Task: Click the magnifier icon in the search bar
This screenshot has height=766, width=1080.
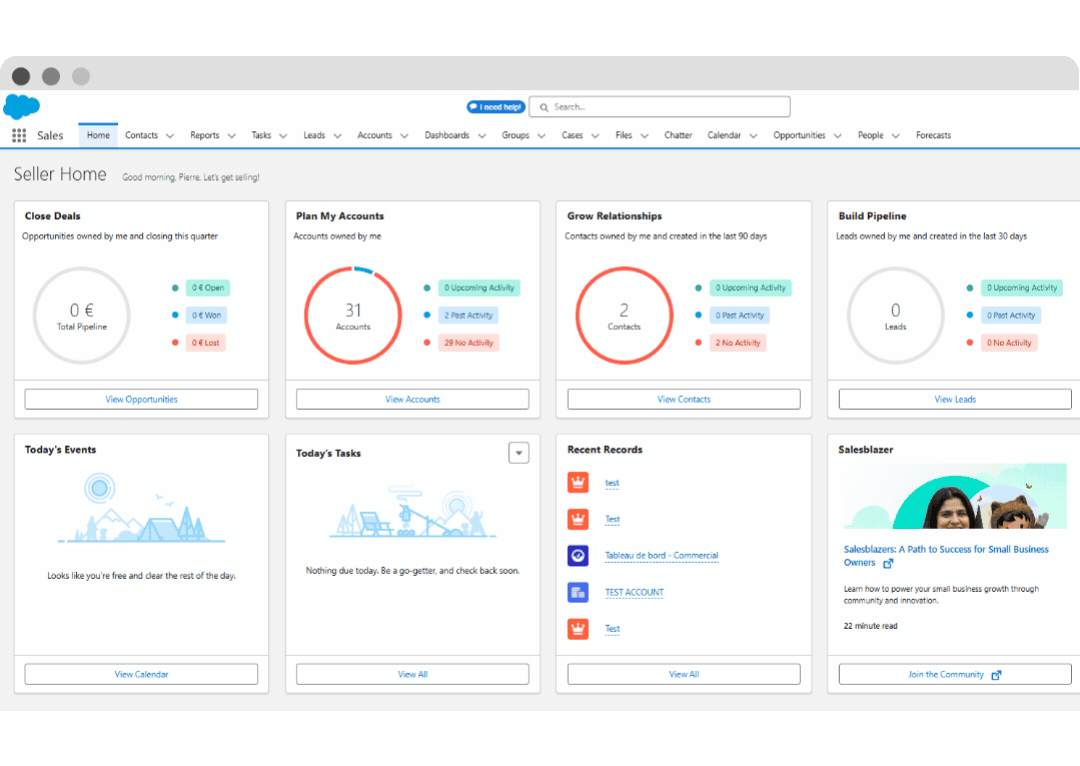Action: pyautogui.click(x=543, y=107)
